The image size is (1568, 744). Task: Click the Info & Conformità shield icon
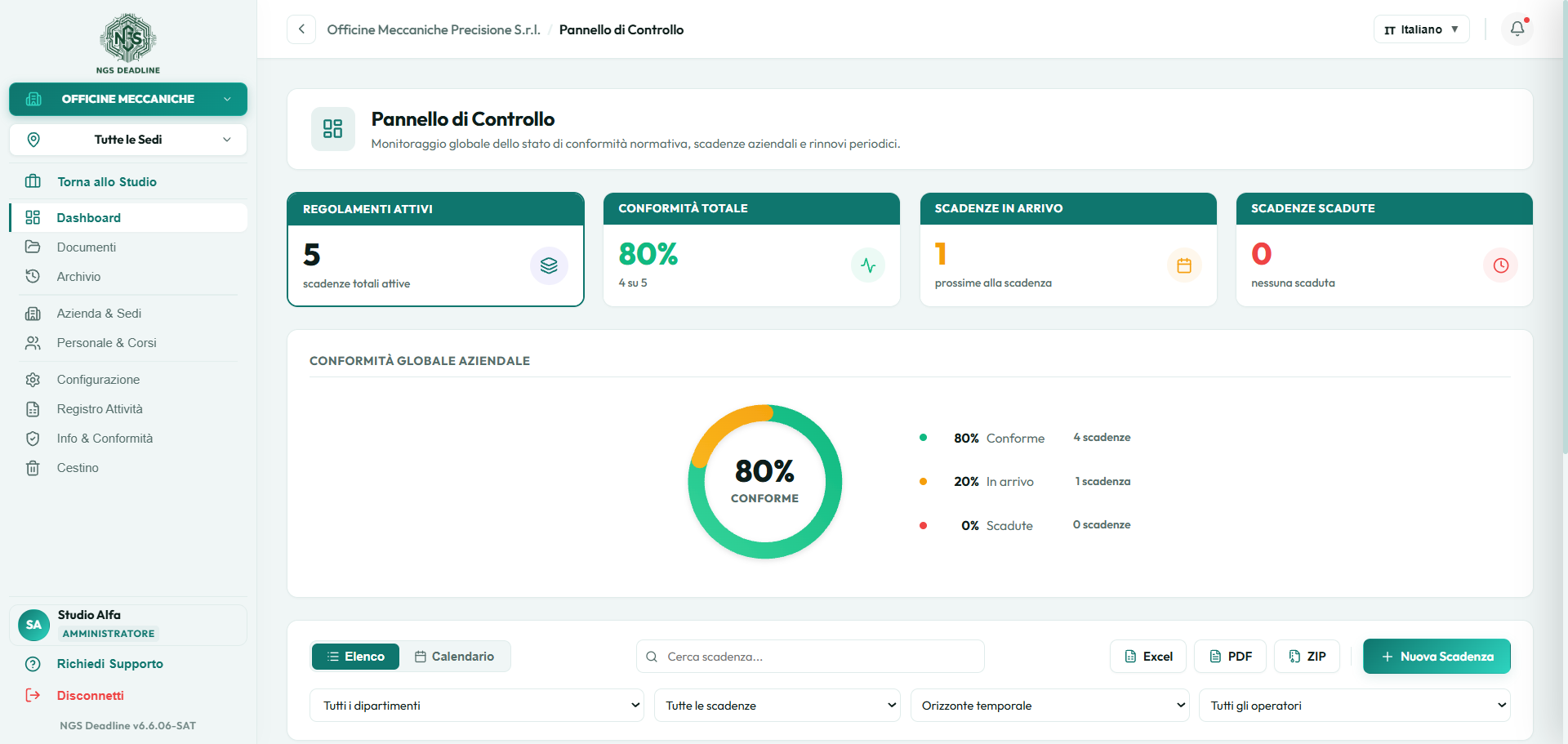click(33, 439)
